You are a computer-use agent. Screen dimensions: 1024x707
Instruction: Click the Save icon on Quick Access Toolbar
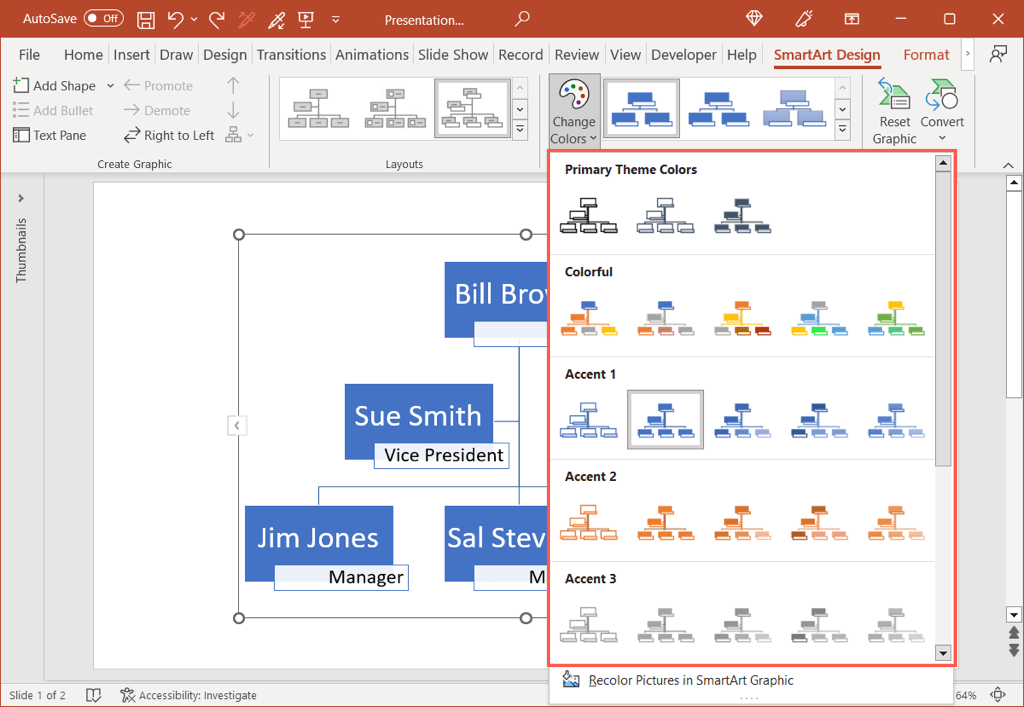pyautogui.click(x=145, y=18)
